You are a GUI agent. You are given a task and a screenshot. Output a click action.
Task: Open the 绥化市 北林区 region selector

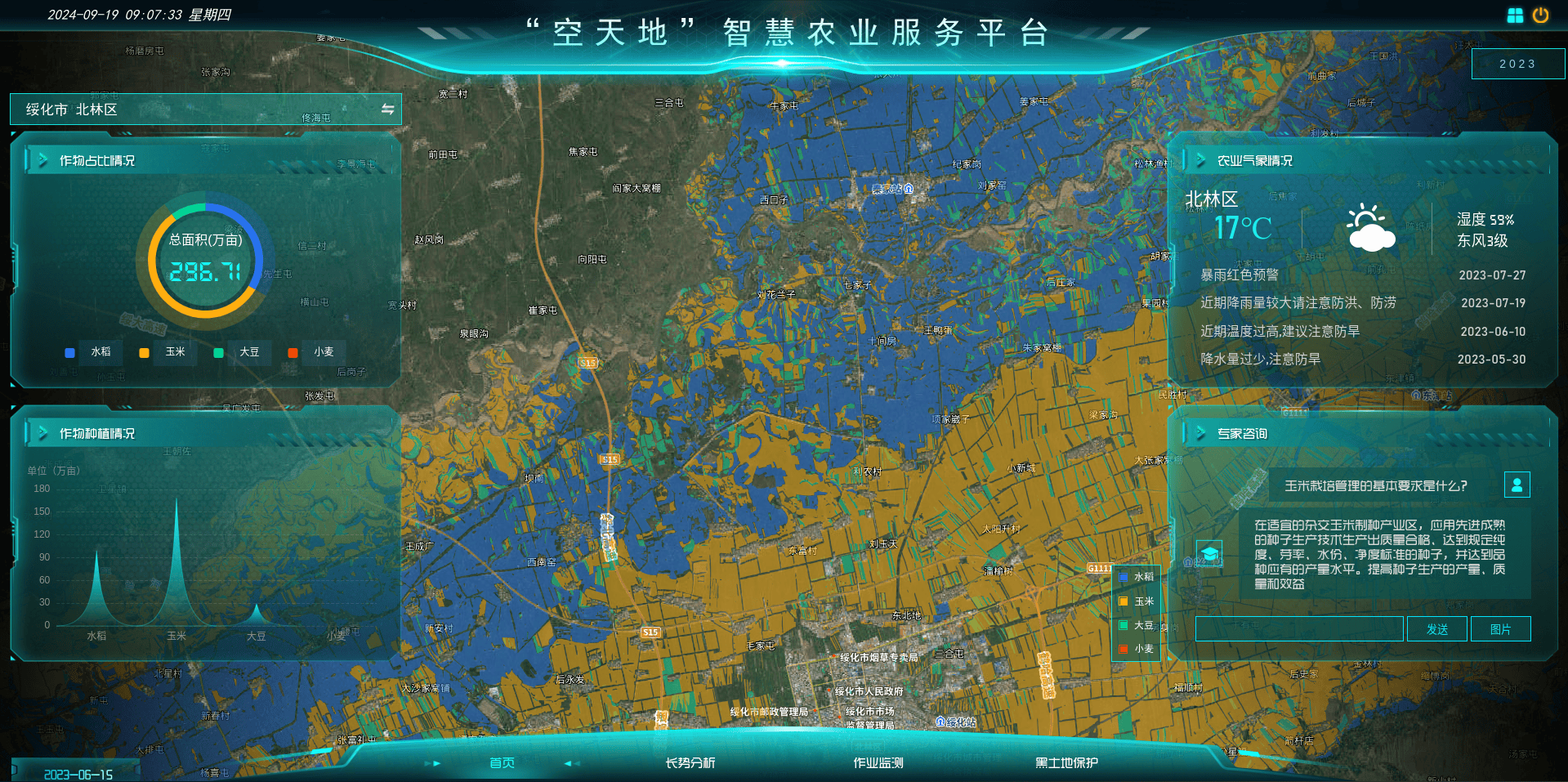click(206, 109)
